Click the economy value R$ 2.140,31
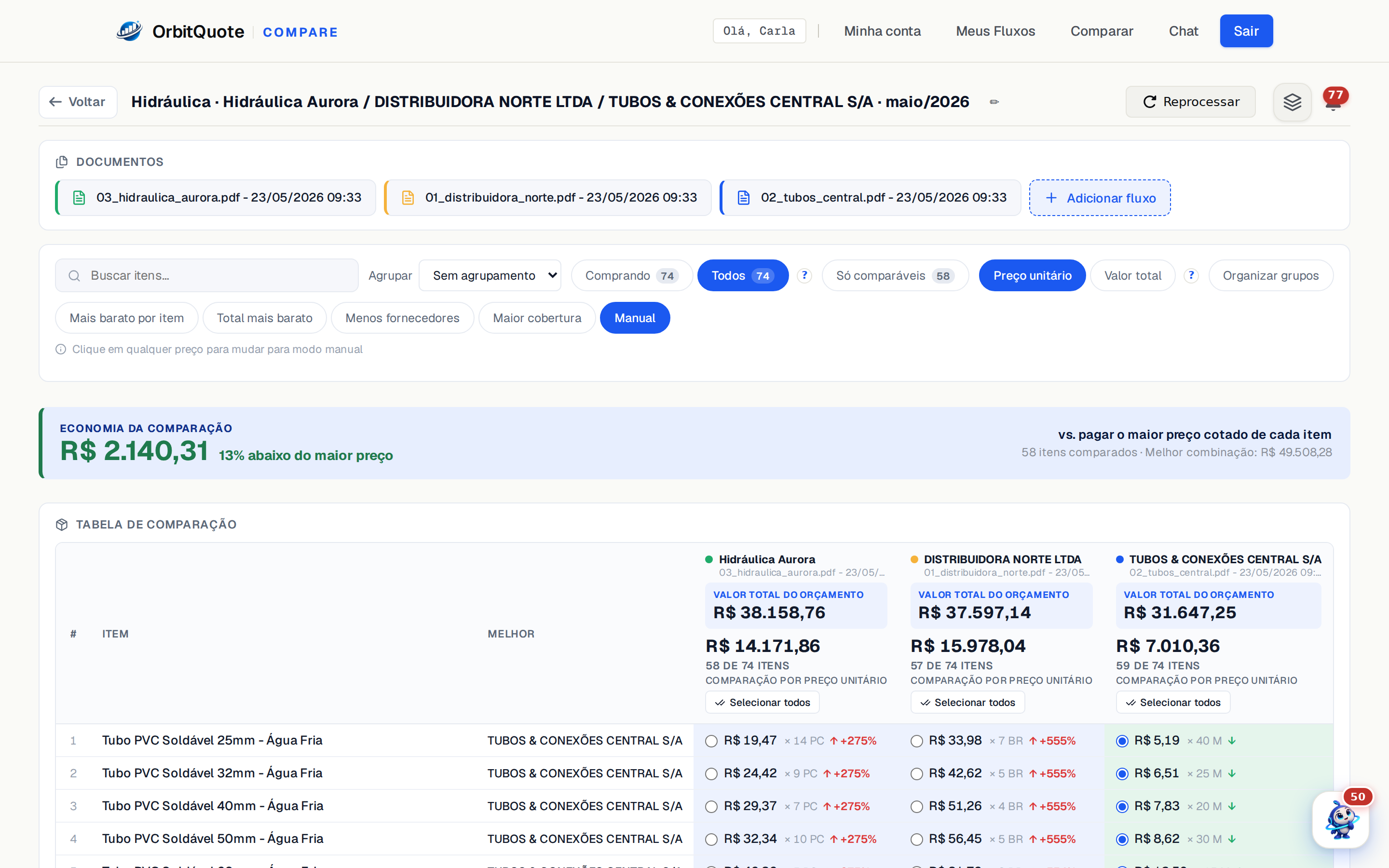1389x868 pixels. [x=134, y=451]
